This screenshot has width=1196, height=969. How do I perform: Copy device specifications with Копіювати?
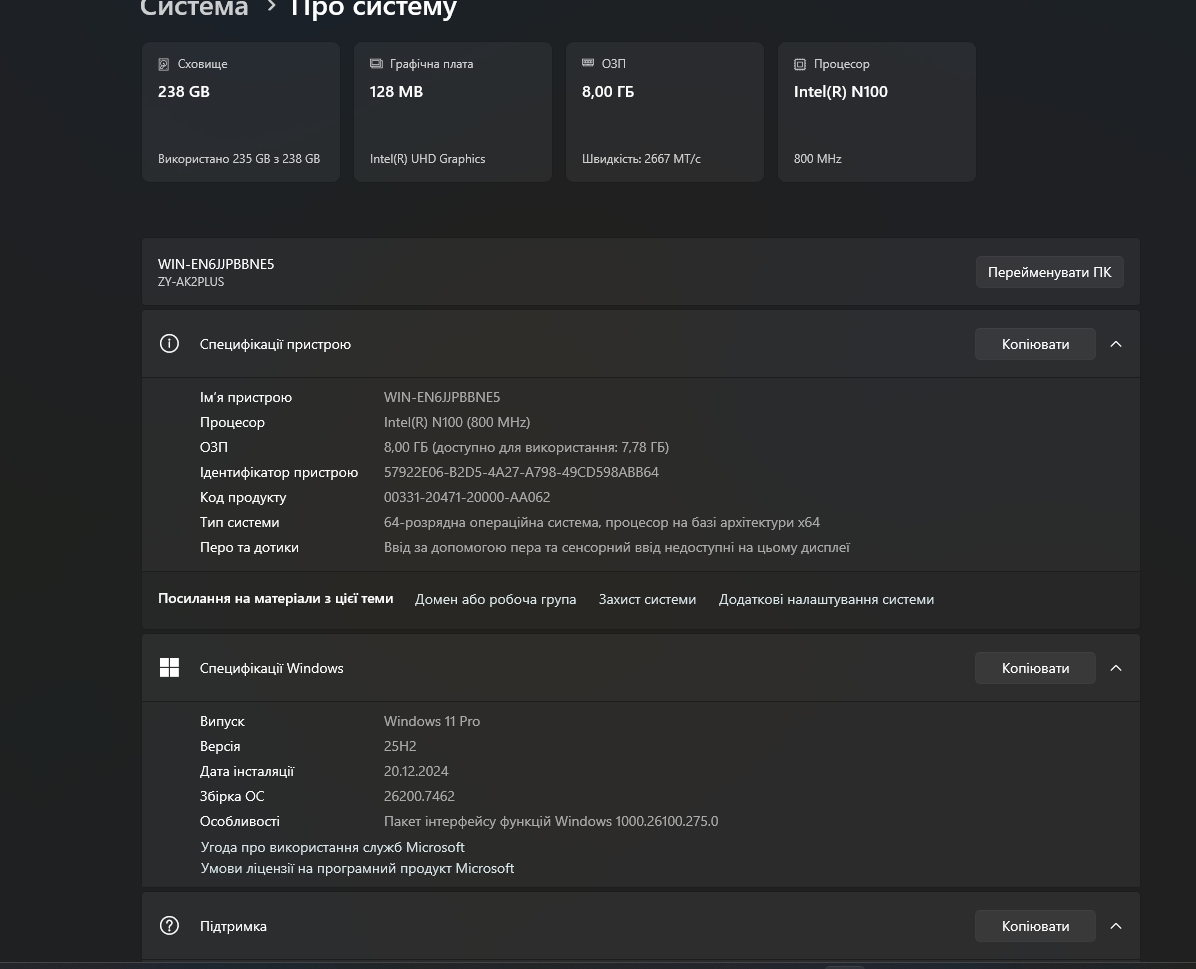pyautogui.click(x=1035, y=344)
